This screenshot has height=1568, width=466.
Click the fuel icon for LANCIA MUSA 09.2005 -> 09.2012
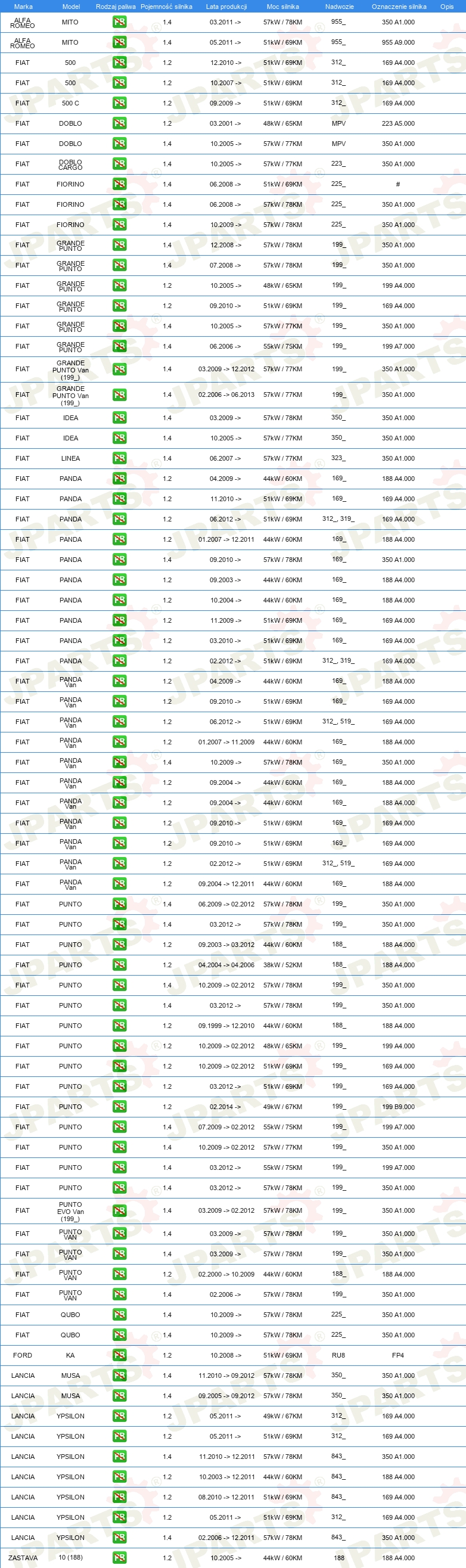point(119,1396)
